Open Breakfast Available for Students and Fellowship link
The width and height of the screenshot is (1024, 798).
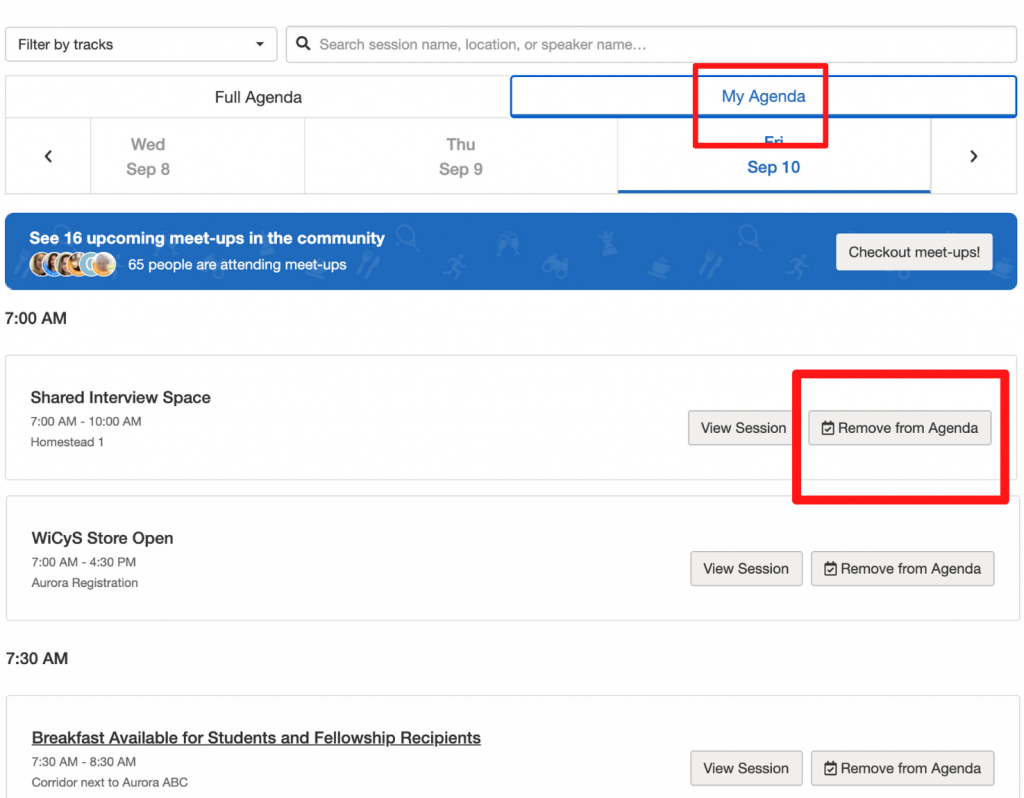pyautogui.click(x=256, y=738)
